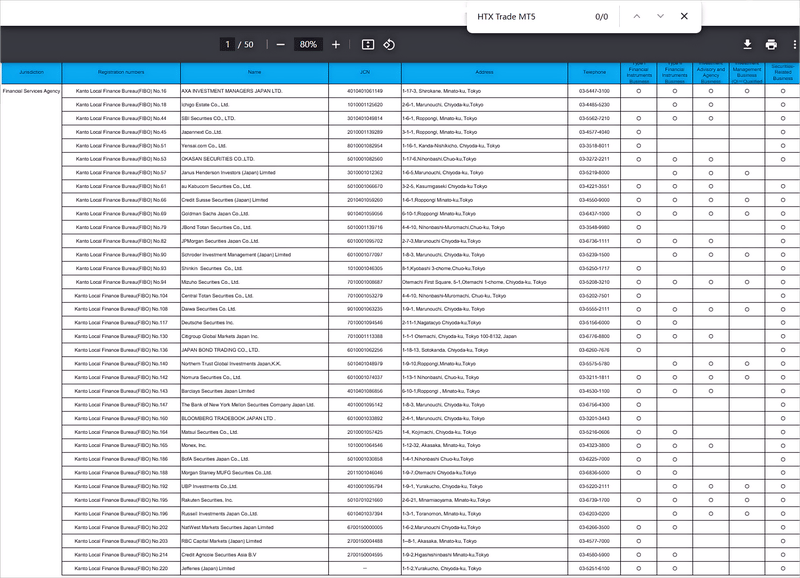
Task: Select Barclays Securities Japan Limited name
Action: pos(218,391)
